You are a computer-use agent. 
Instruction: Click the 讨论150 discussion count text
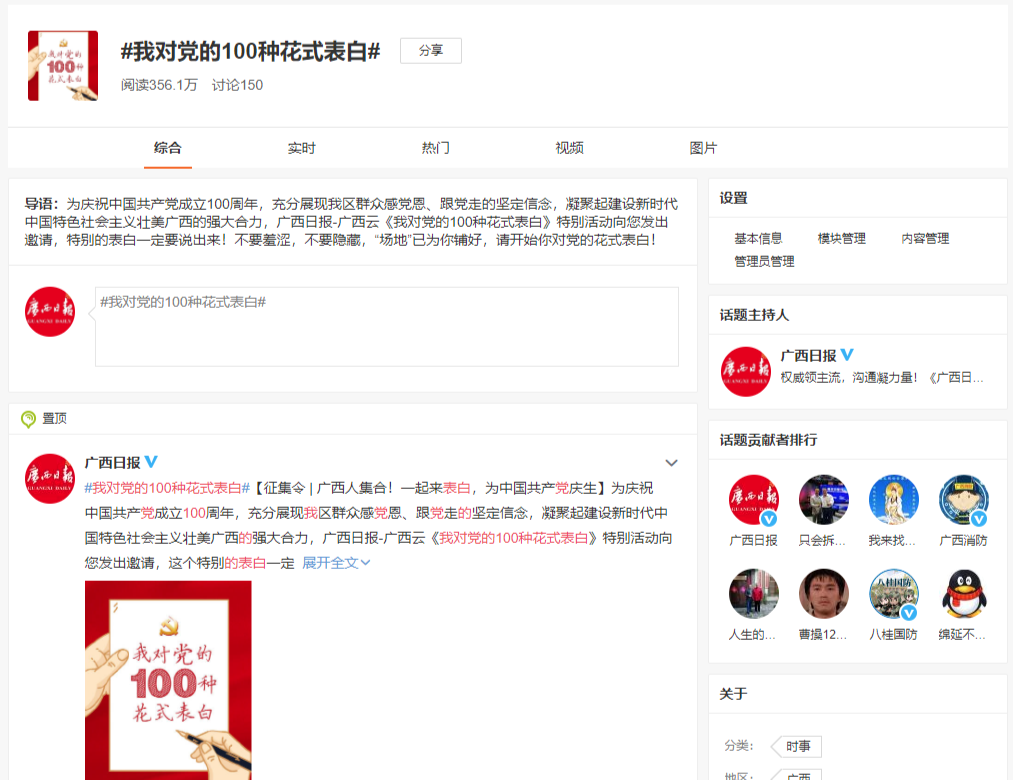click(x=237, y=85)
